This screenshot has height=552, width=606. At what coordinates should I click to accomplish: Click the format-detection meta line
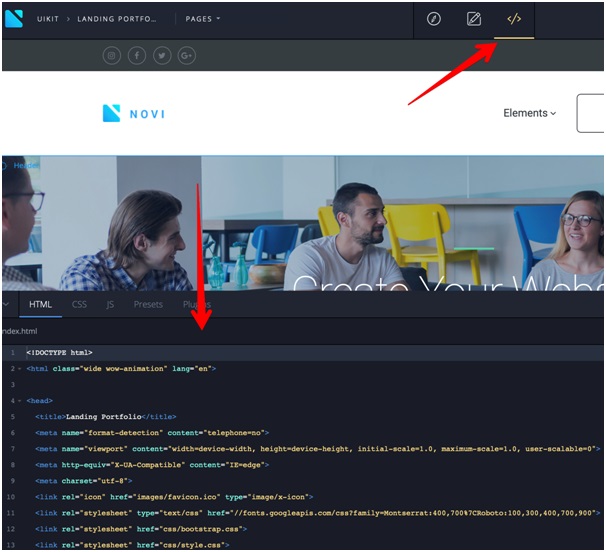(152, 433)
